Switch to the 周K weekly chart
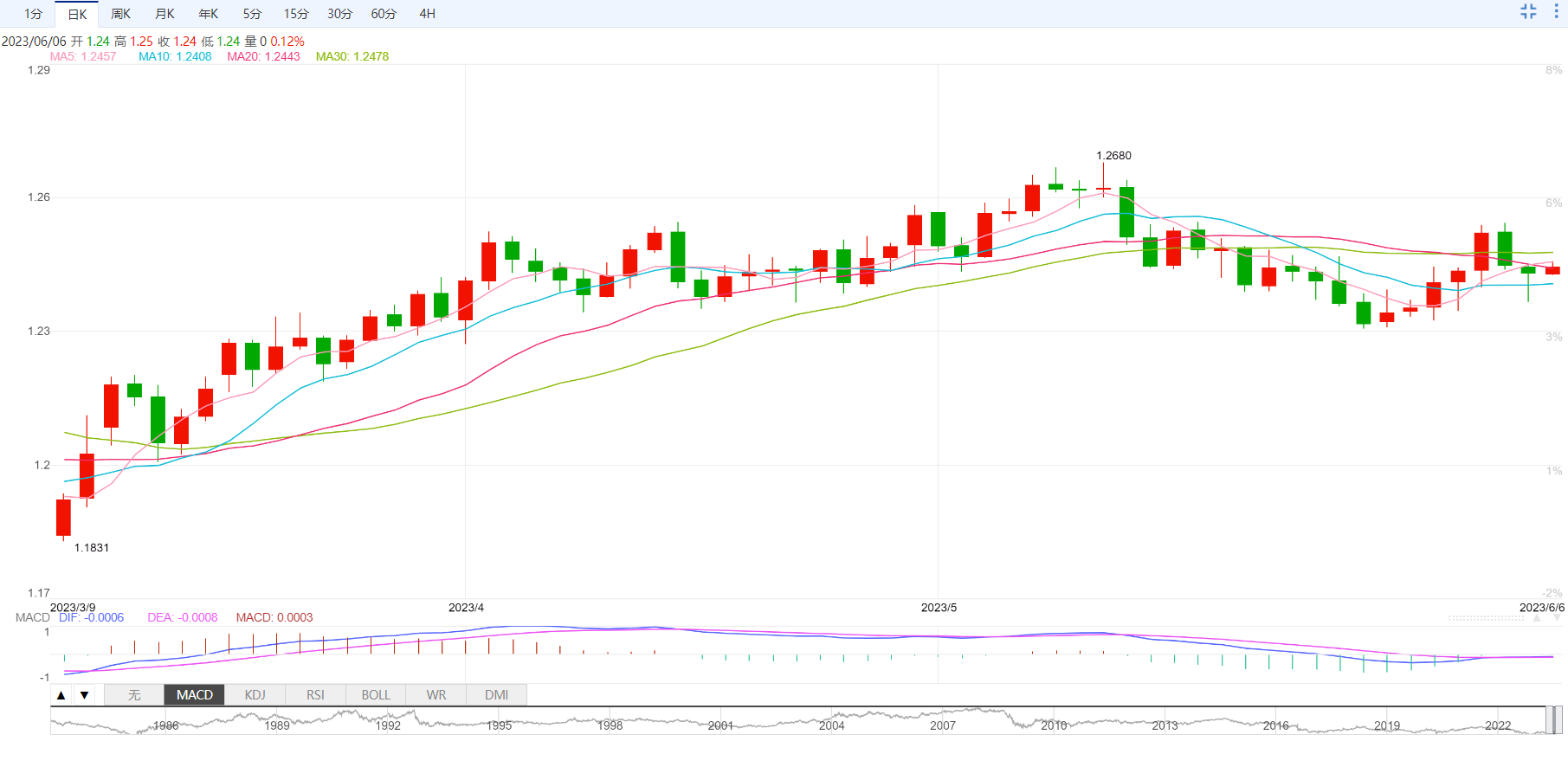The image size is (1568, 767). pos(120,14)
